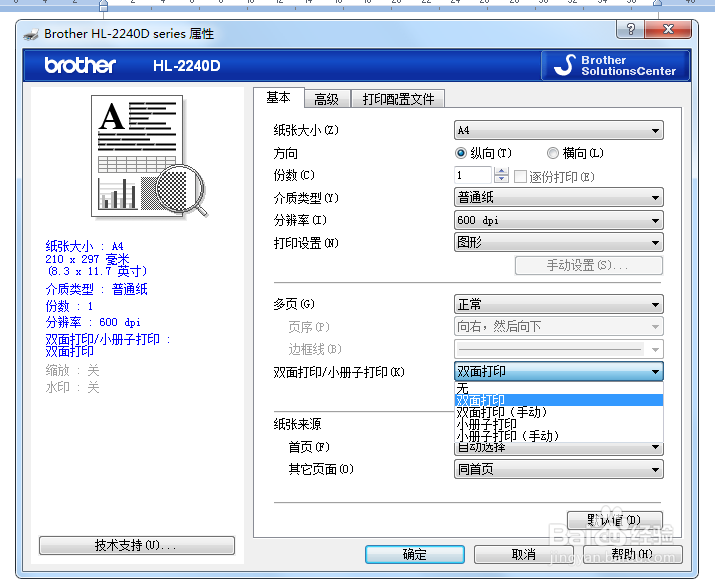Click 确定 button
This screenshot has height=582, width=715.
tap(414, 555)
